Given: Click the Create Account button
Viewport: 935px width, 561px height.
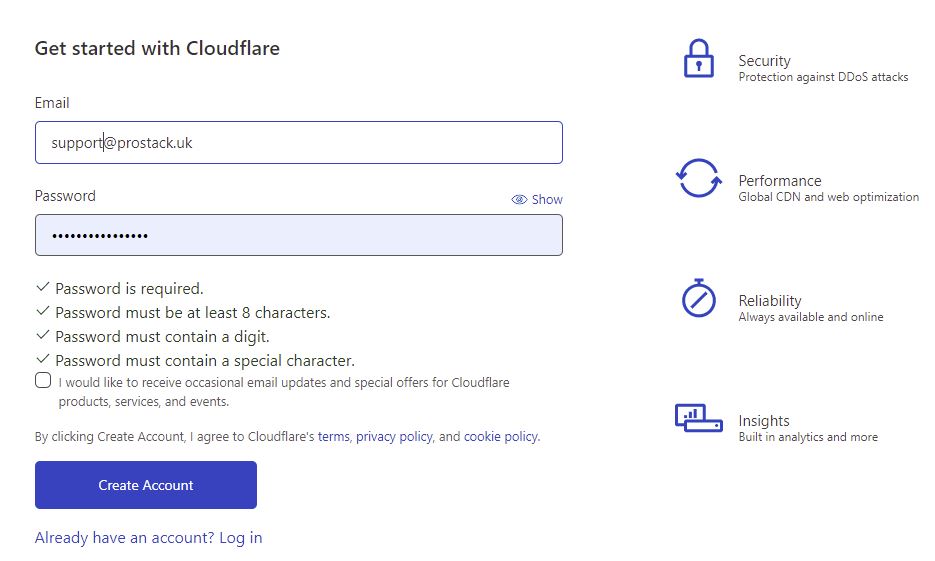Looking at the screenshot, I should [x=145, y=485].
